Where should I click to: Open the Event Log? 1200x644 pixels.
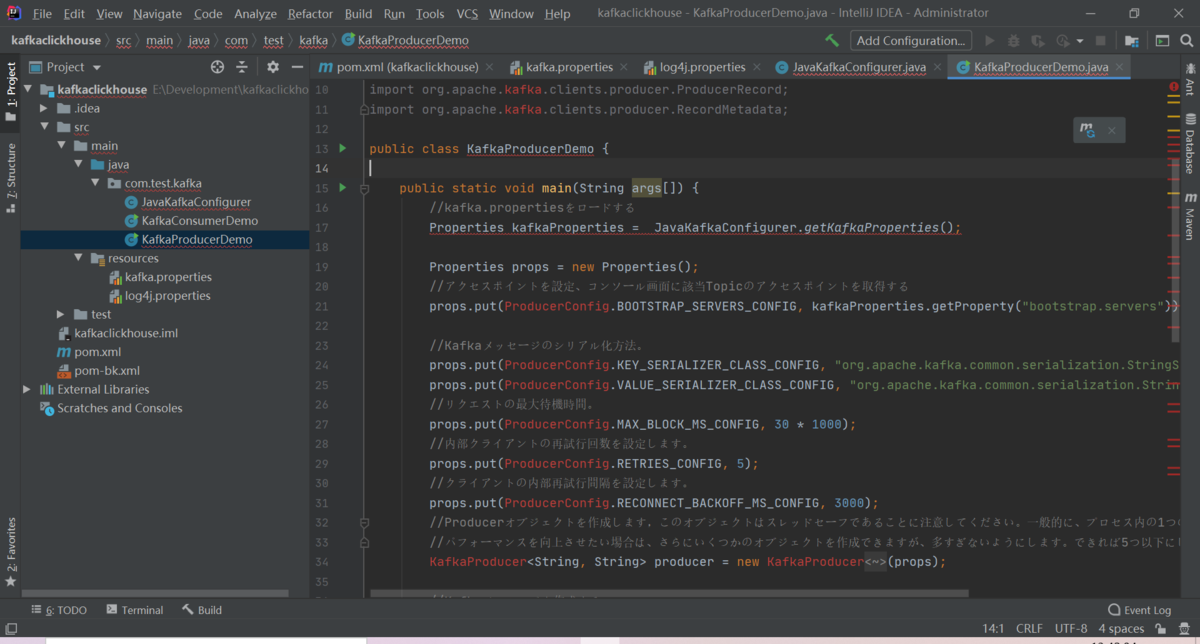click(1140, 610)
